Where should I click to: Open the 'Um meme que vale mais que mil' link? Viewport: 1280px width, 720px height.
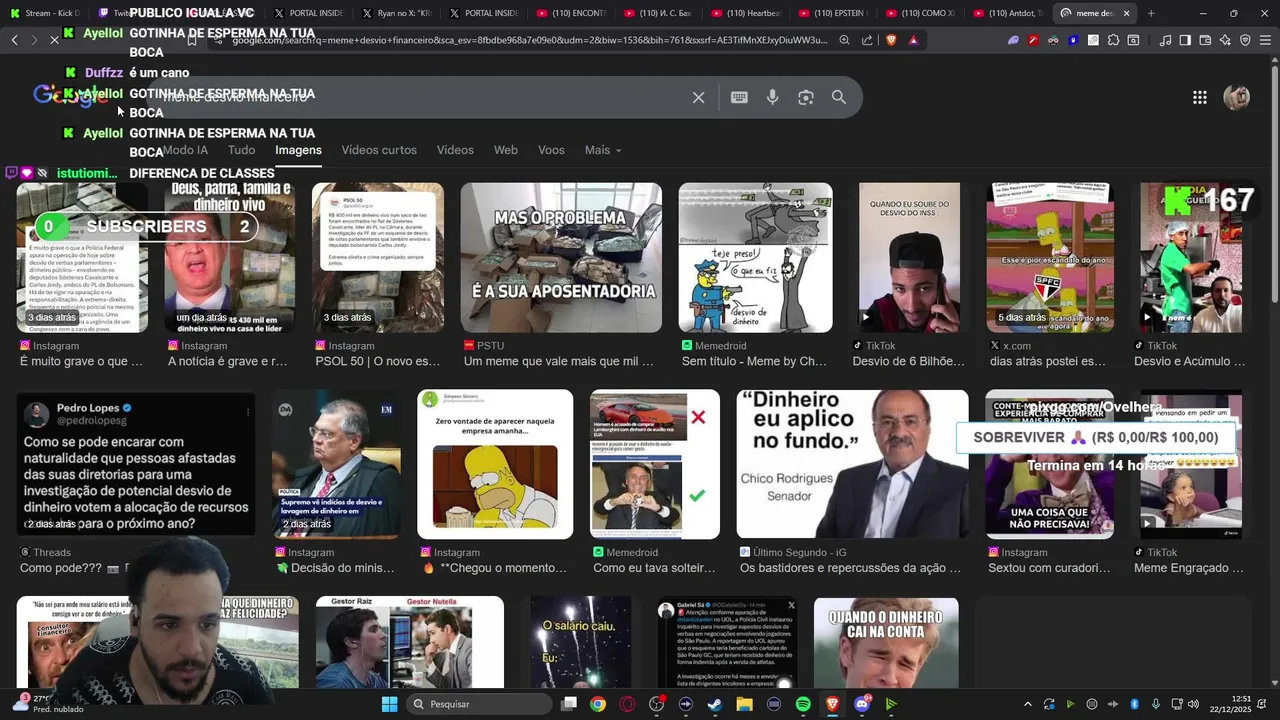coord(558,361)
